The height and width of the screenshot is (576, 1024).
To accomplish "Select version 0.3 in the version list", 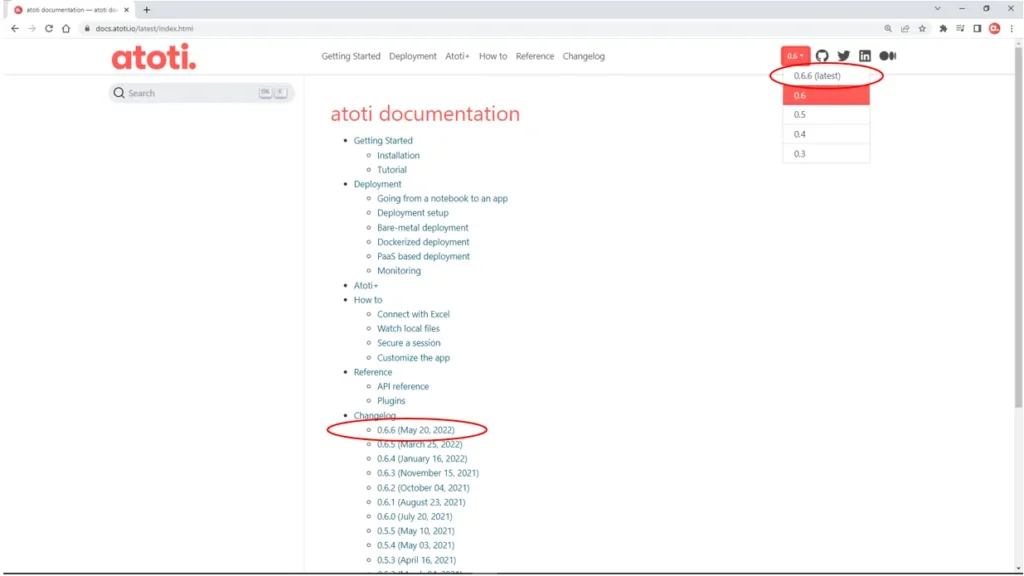I will coord(826,153).
